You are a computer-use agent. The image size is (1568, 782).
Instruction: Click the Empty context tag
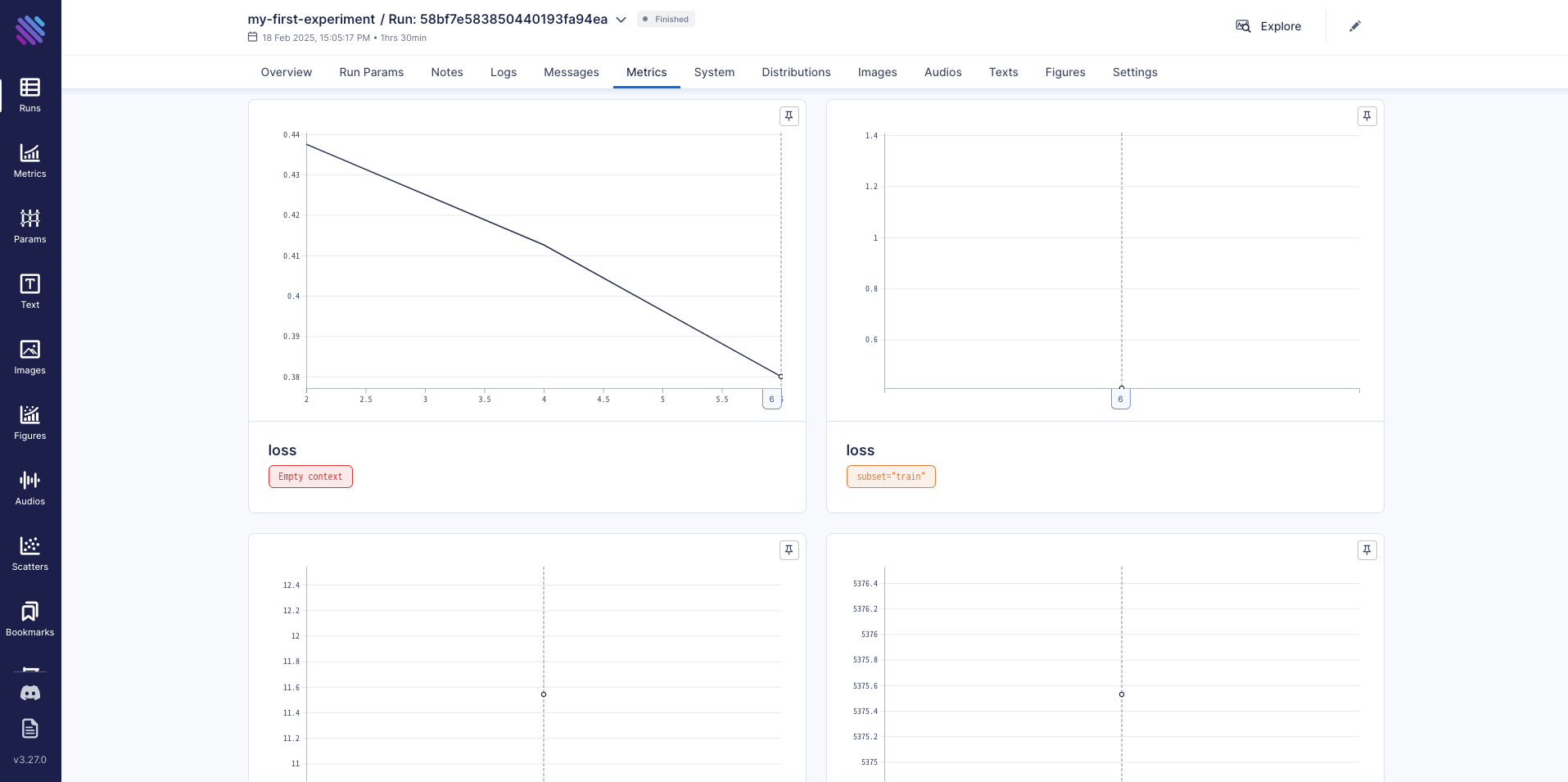coord(310,477)
